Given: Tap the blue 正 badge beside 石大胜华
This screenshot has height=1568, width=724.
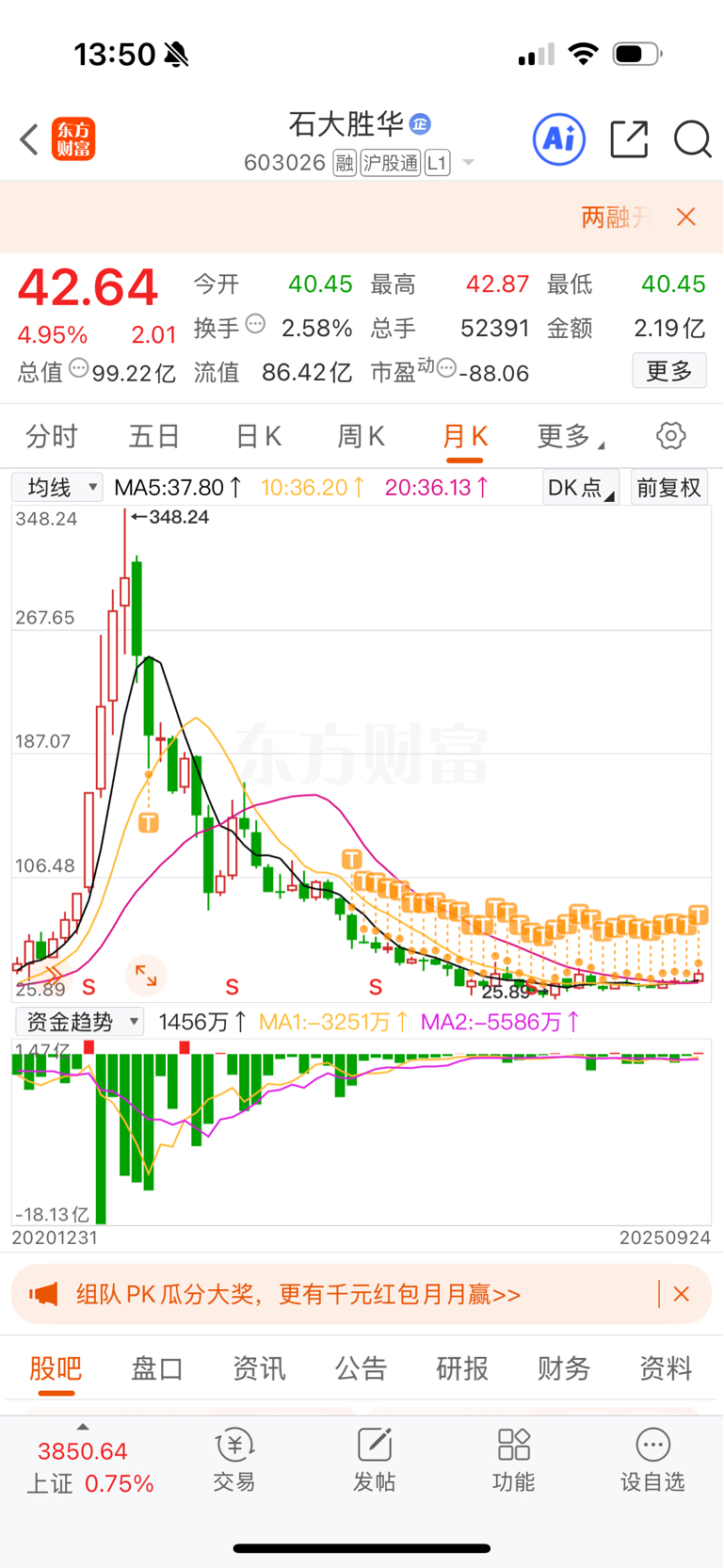Looking at the screenshot, I should [x=420, y=123].
